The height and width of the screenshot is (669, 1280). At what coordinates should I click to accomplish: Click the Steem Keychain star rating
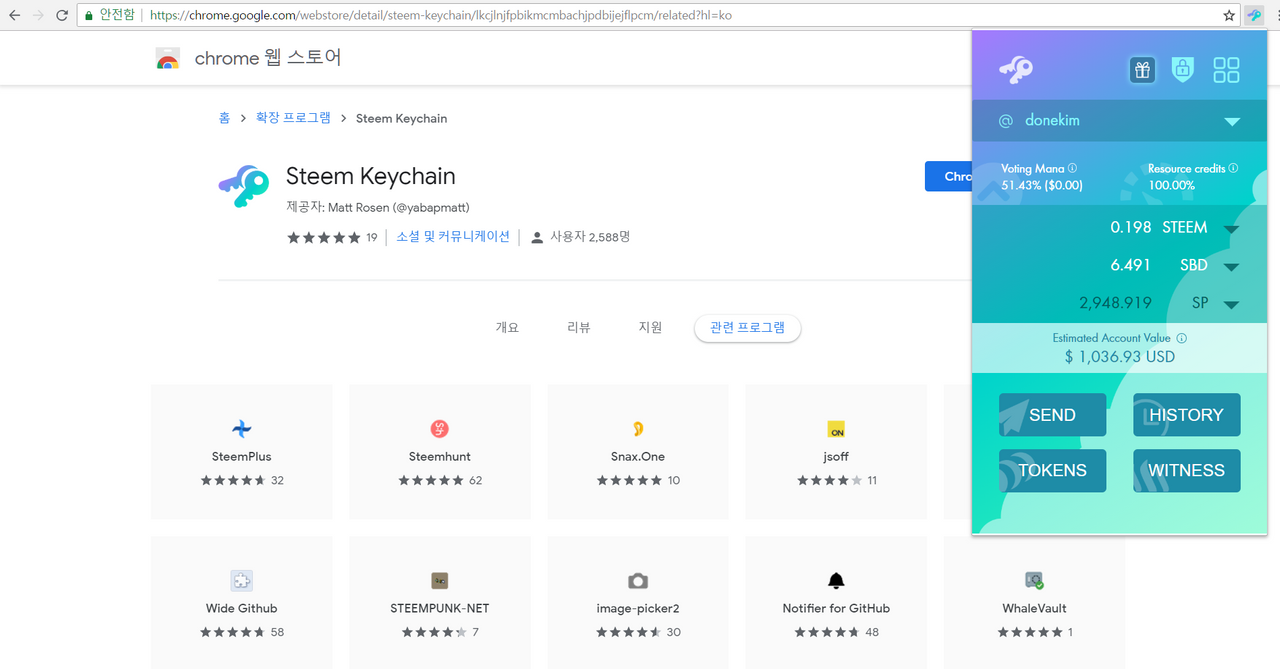pyautogui.click(x=323, y=238)
